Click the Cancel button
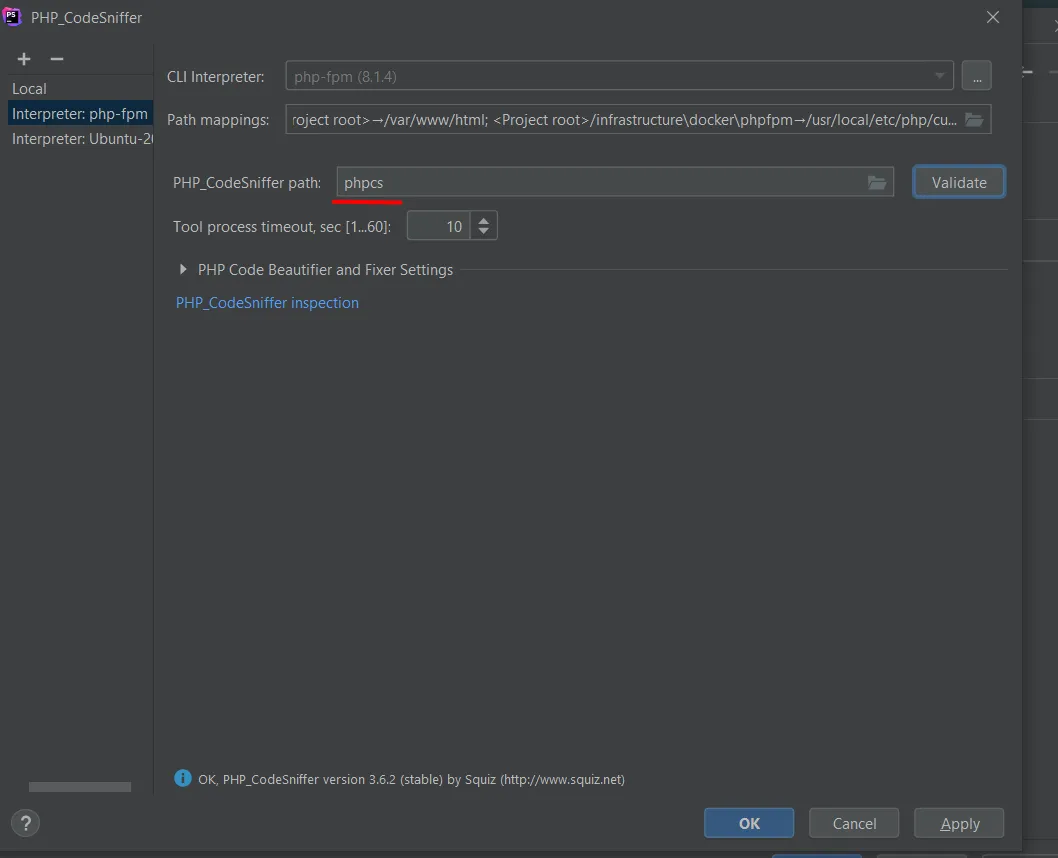Image resolution: width=1058 pixels, height=858 pixels. [854, 823]
